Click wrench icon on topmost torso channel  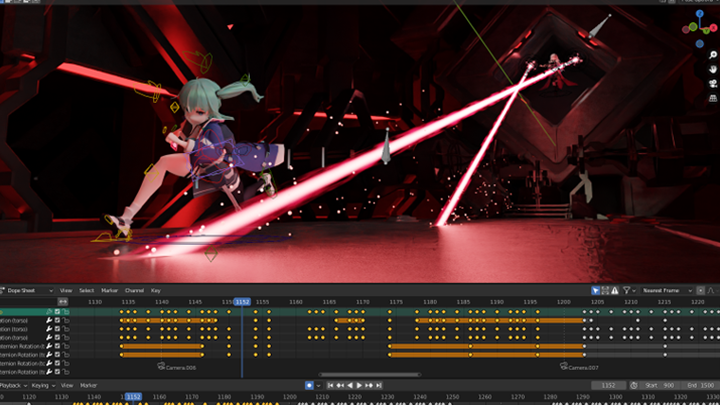click(x=49, y=321)
